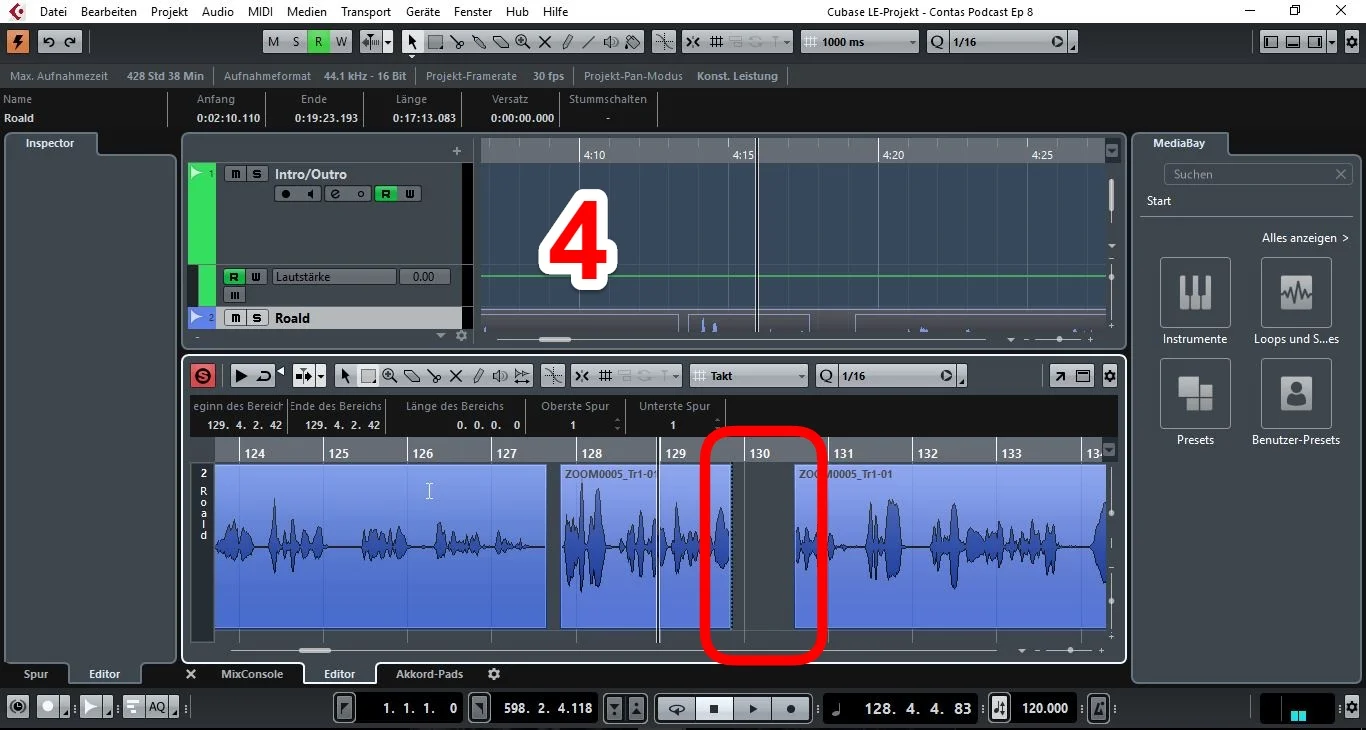This screenshot has width=1366, height=730.
Task: Select the Zoom tool in the lower editor toolbar
Action: 390,376
